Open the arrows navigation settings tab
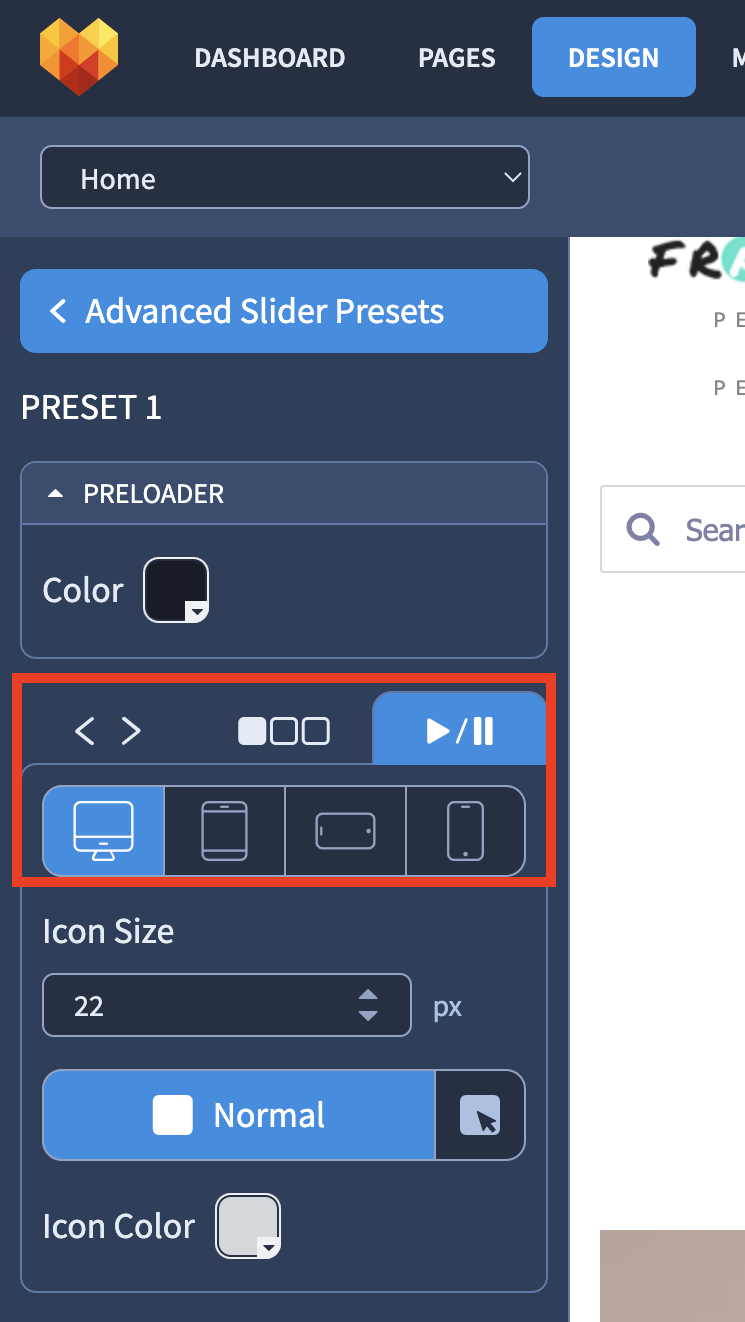The width and height of the screenshot is (745, 1322). click(108, 731)
